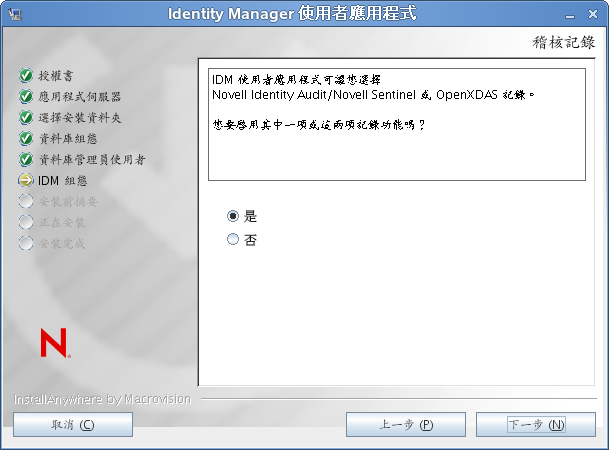Click the checkmark icon next to 應用程式伺服器
Viewport: 609px width, 450px height.
[26, 97]
